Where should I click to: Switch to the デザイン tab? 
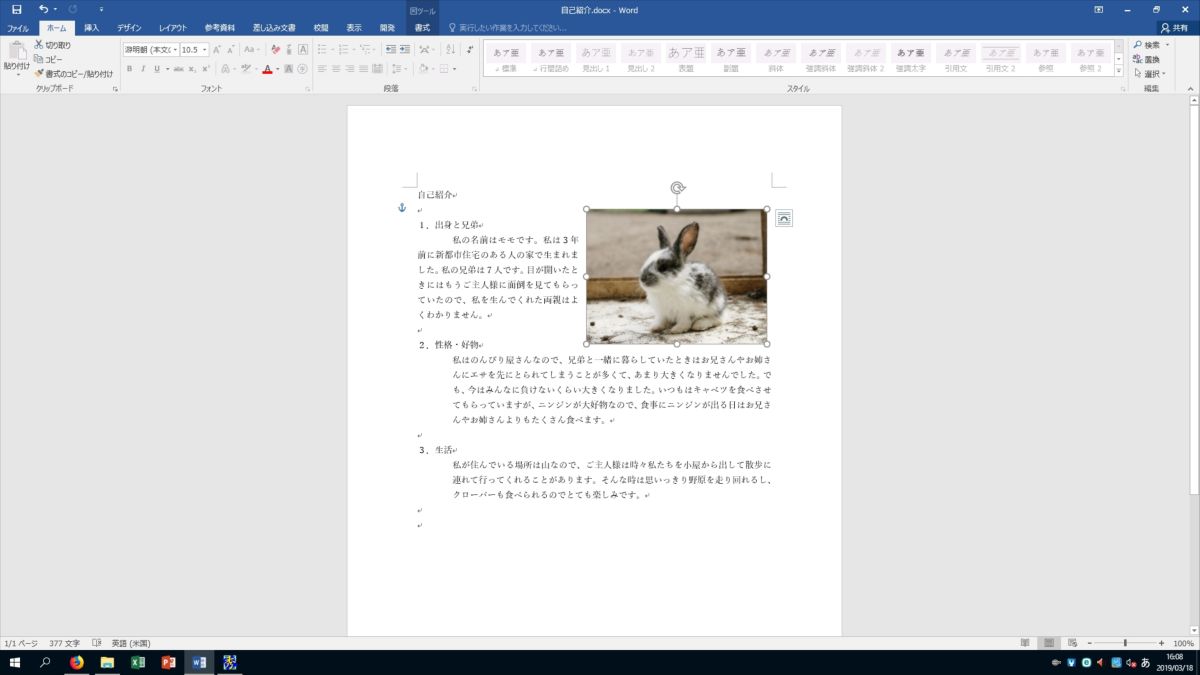point(129,28)
